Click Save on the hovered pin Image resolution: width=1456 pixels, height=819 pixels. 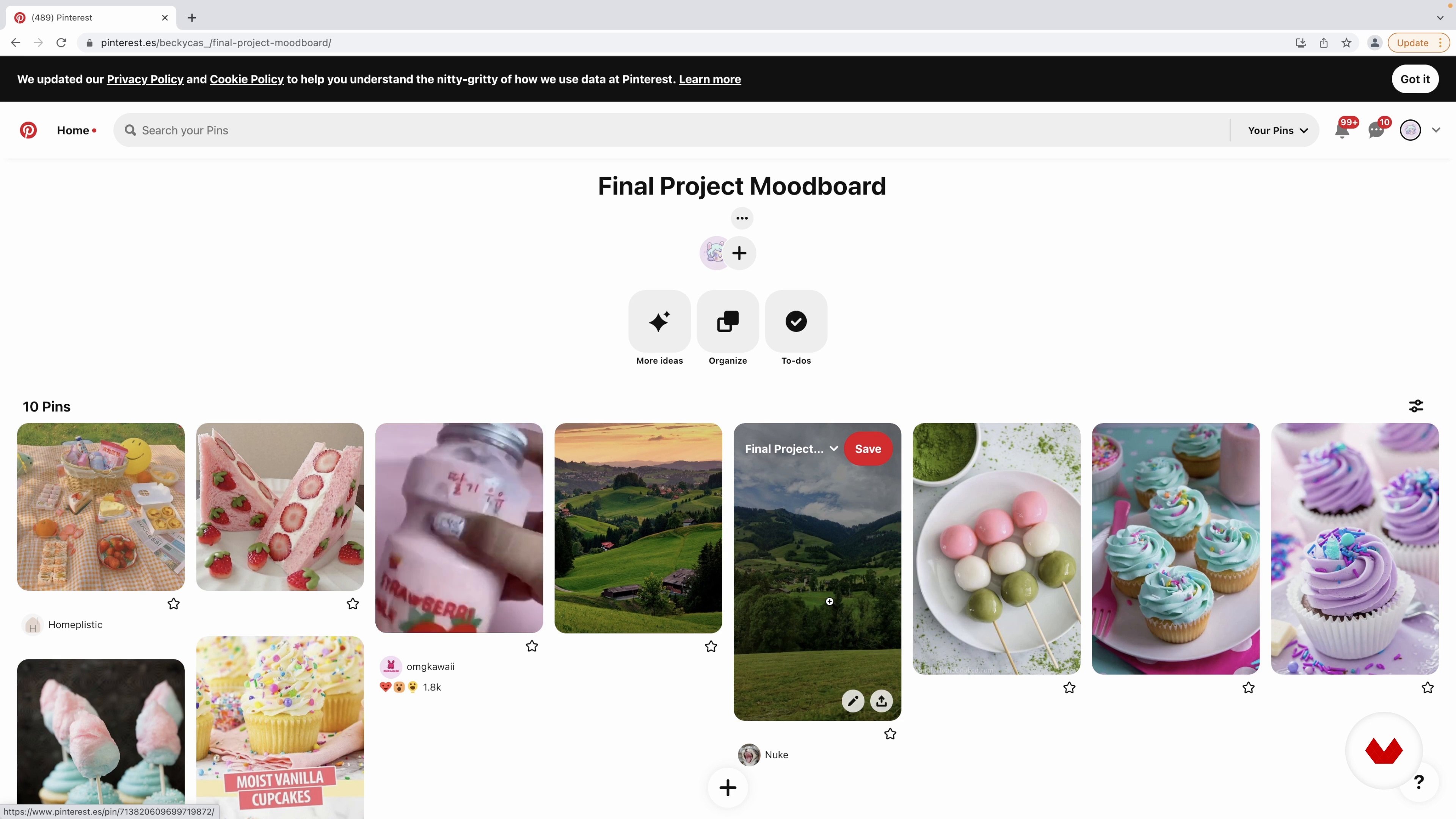pos(868,449)
